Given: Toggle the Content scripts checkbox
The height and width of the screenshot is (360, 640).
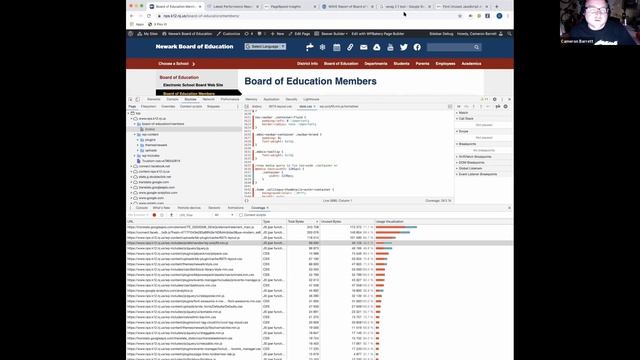Looking at the screenshot, I should (241, 215).
